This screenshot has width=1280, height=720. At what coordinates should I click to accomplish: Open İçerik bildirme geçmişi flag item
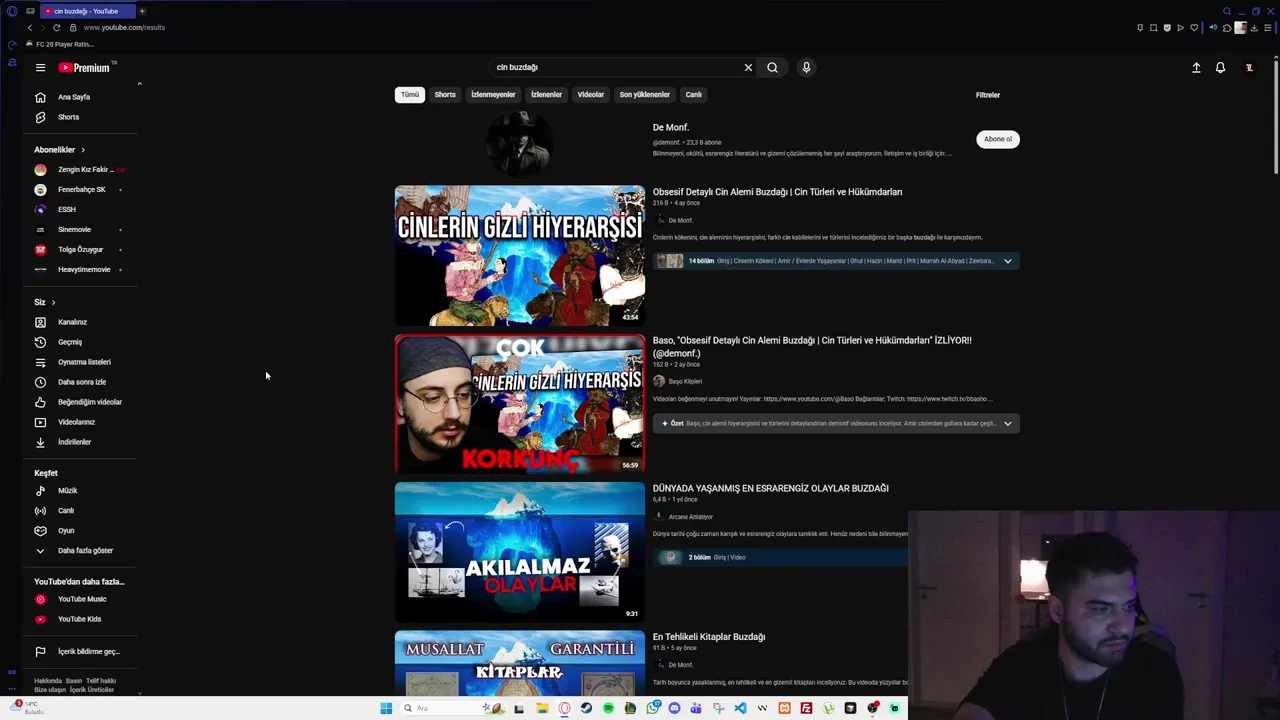[x=81, y=652]
